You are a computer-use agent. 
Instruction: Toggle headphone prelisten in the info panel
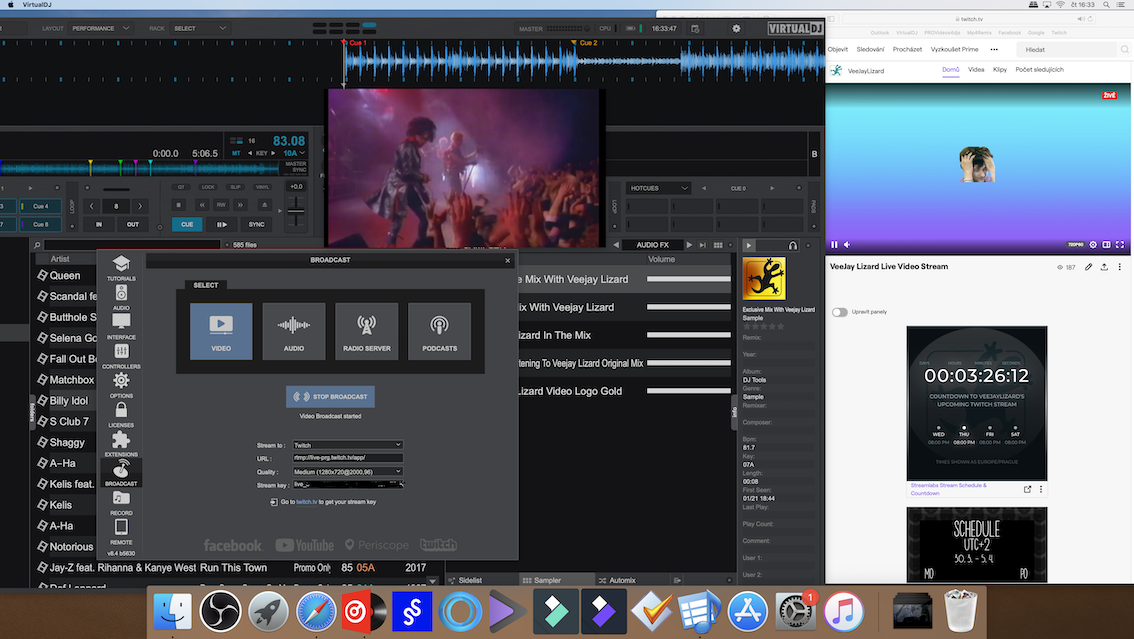[793, 245]
